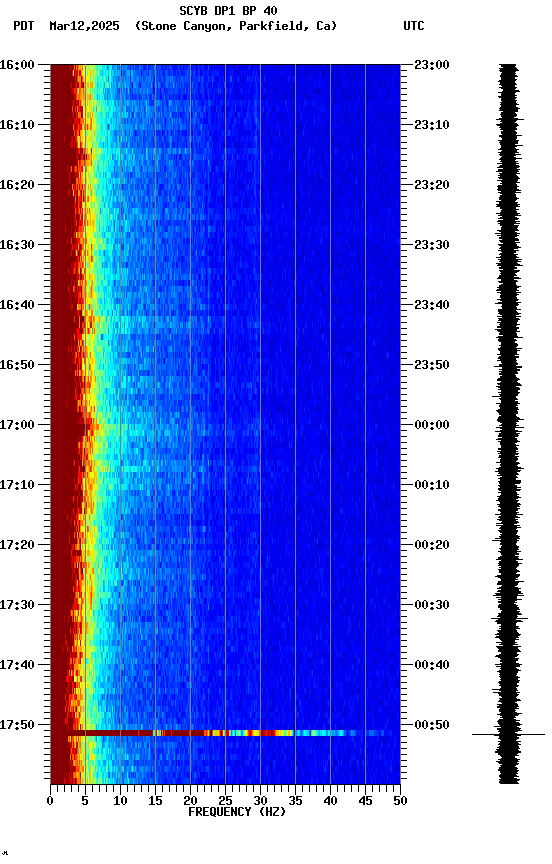The height and width of the screenshot is (864, 552).
Task: Click the 15 Hz frequency tick label
Action: coord(155,801)
